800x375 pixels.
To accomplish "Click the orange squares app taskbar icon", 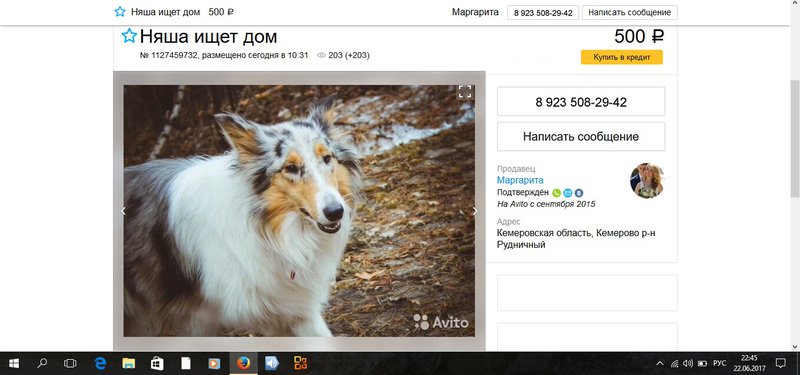I will [301, 363].
